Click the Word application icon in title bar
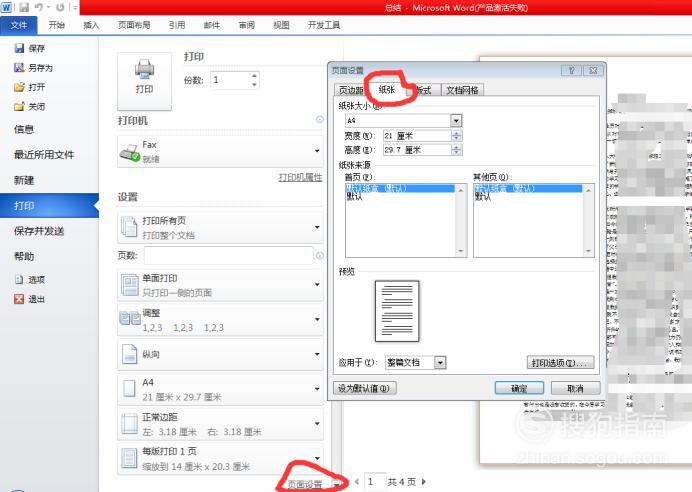The width and height of the screenshot is (692, 492). click(x=7, y=7)
